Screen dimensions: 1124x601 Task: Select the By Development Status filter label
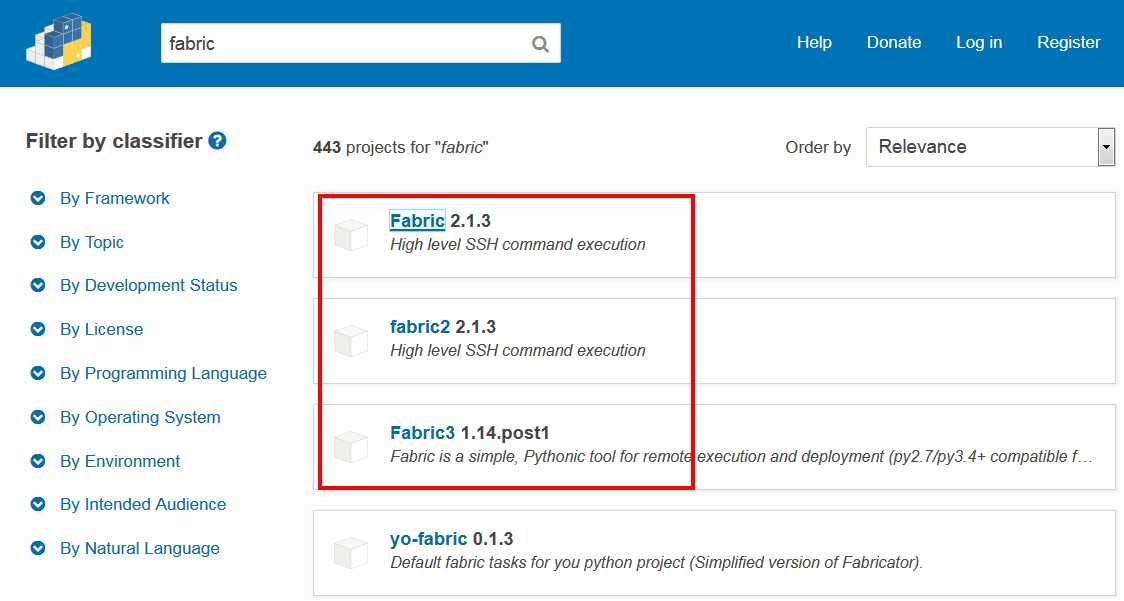click(148, 285)
